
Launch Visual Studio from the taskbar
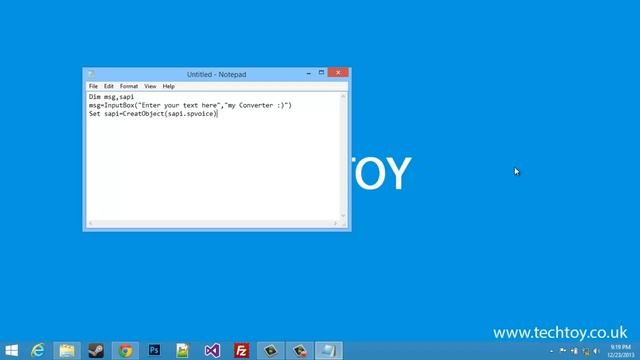(x=212, y=351)
